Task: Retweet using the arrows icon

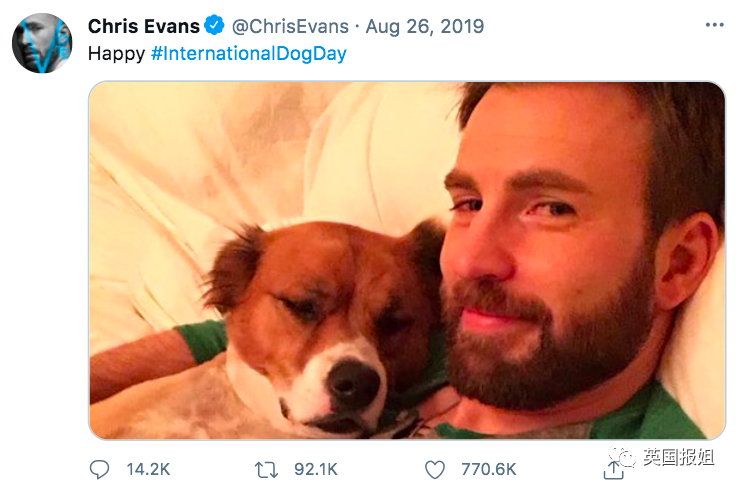Action: click(266, 470)
